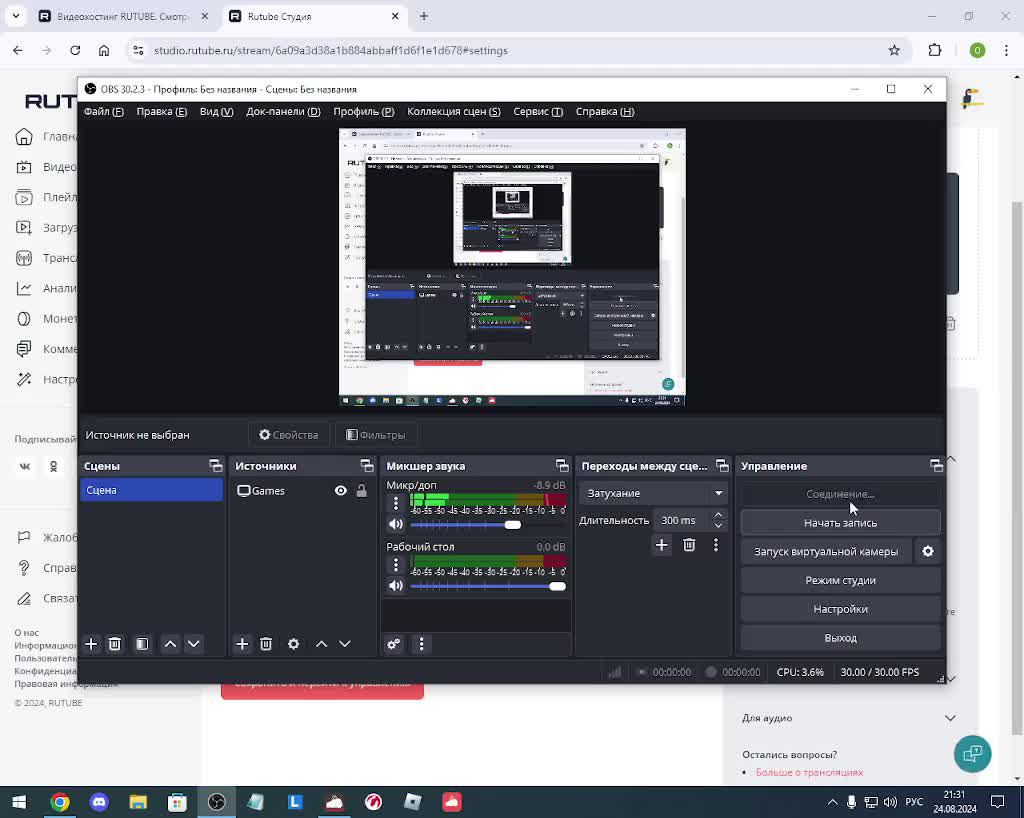This screenshot has width=1024, height=818.
Task: Open OBS icon in Windows taskbar
Action: 216,802
